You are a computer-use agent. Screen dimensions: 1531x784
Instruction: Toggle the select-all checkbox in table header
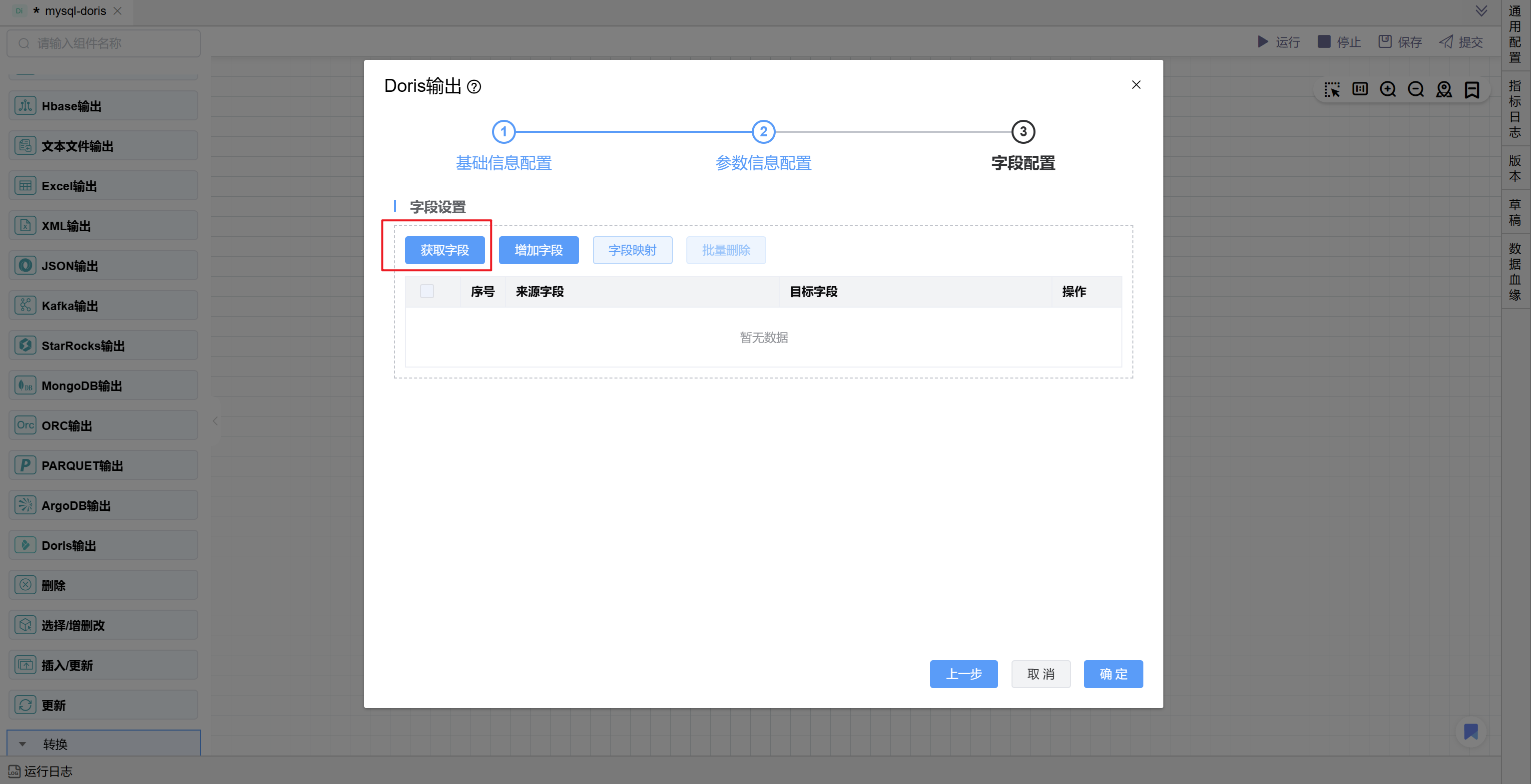tap(427, 291)
